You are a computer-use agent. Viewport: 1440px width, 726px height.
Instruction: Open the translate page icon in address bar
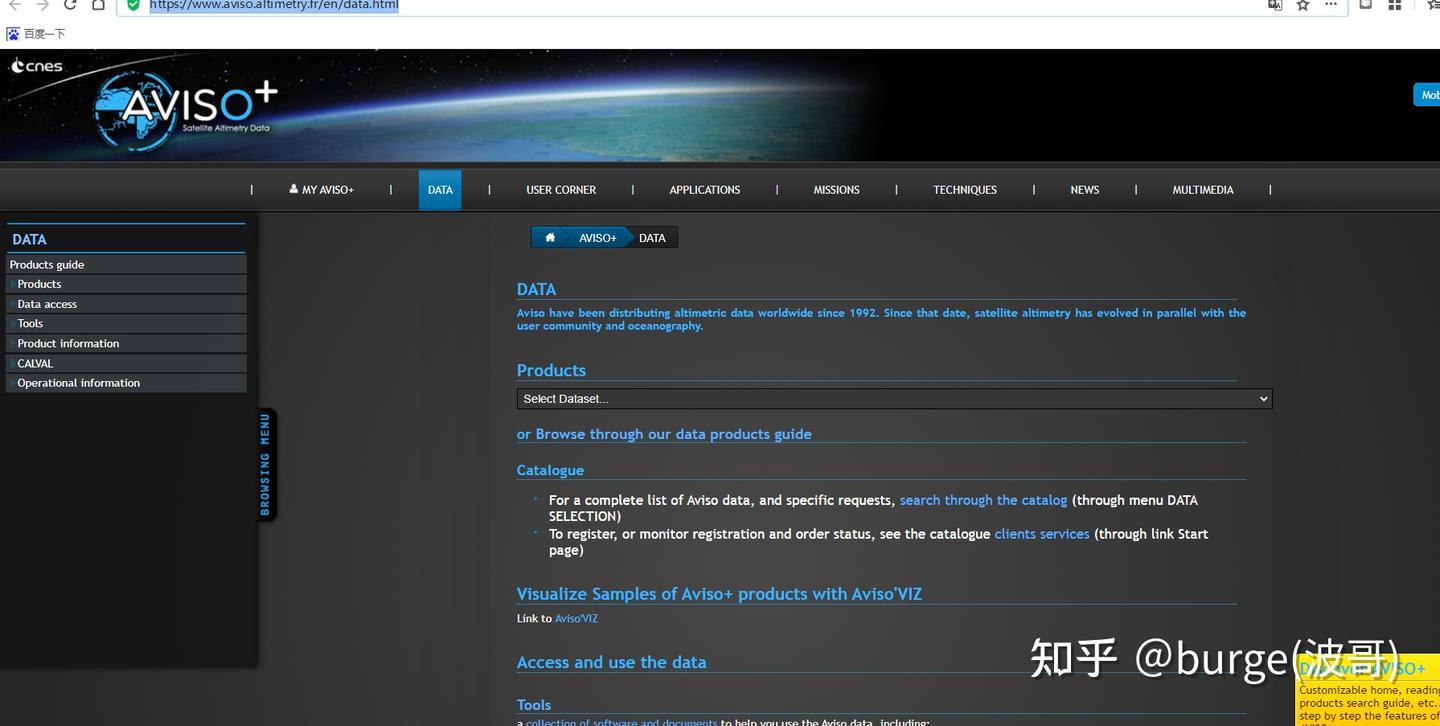click(1274, 5)
